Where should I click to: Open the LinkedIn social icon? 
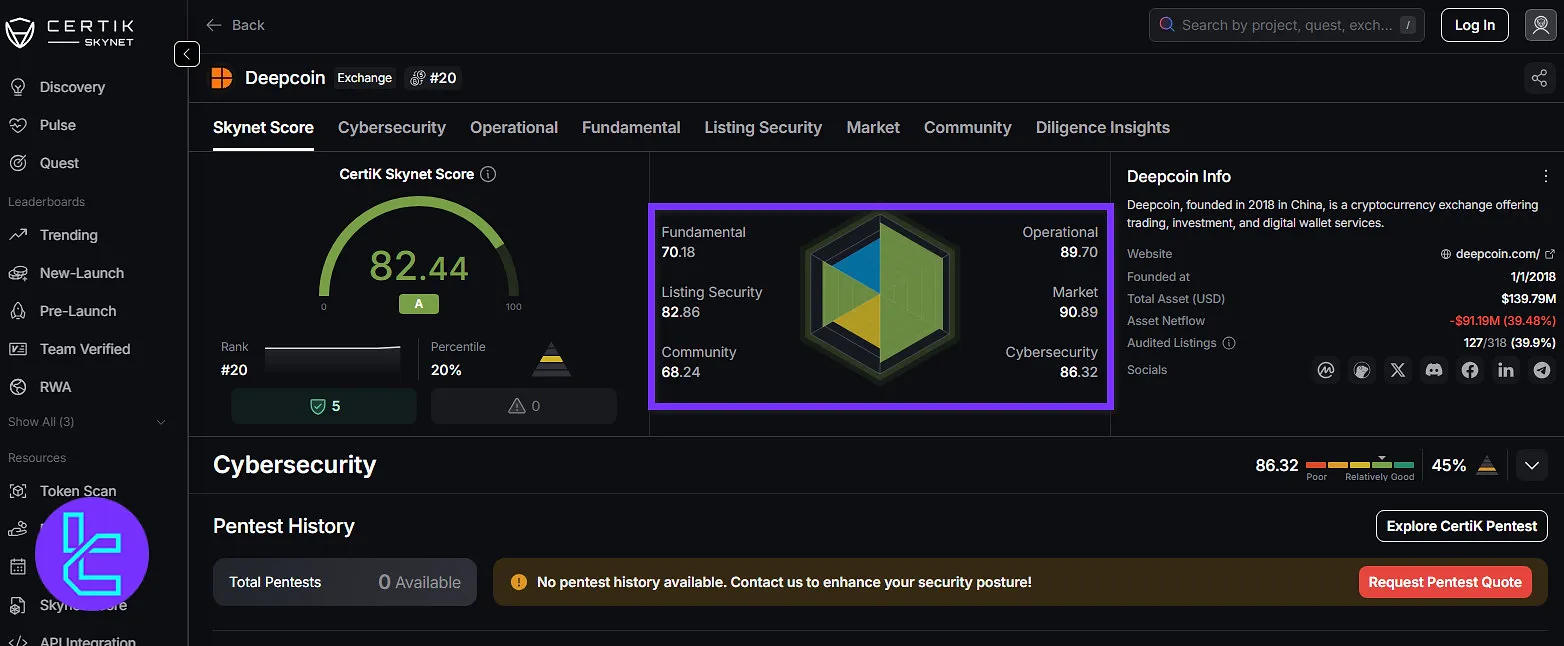pyautogui.click(x=1506, y=370)
